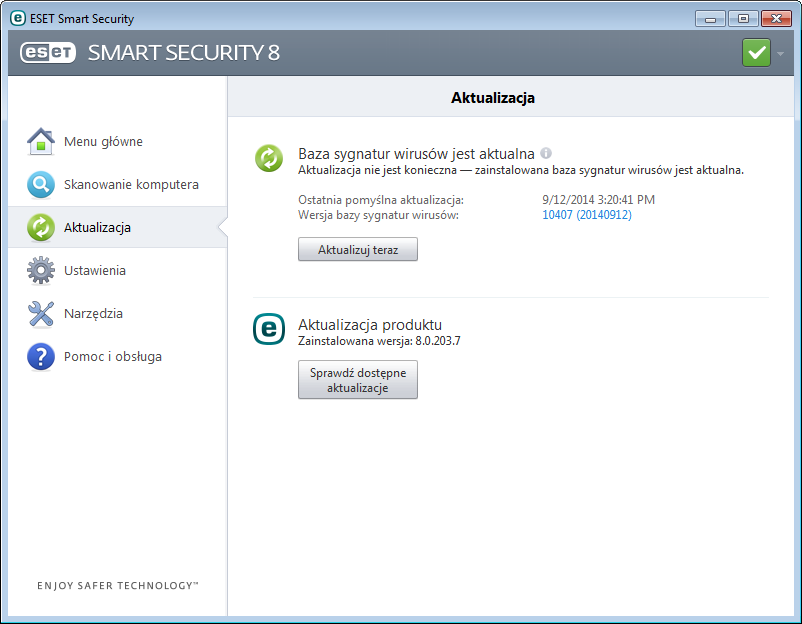Click the green Aktualizacja sidebar icon

coord(41,227)
